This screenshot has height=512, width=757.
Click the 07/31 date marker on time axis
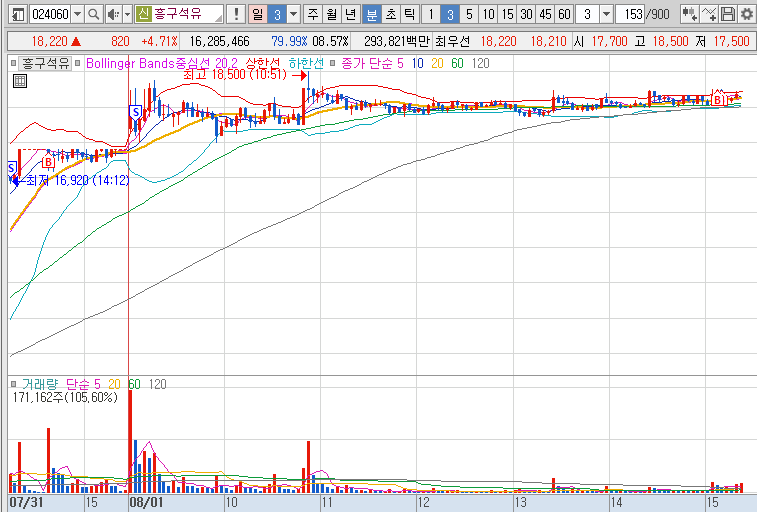tap(27, 502)
